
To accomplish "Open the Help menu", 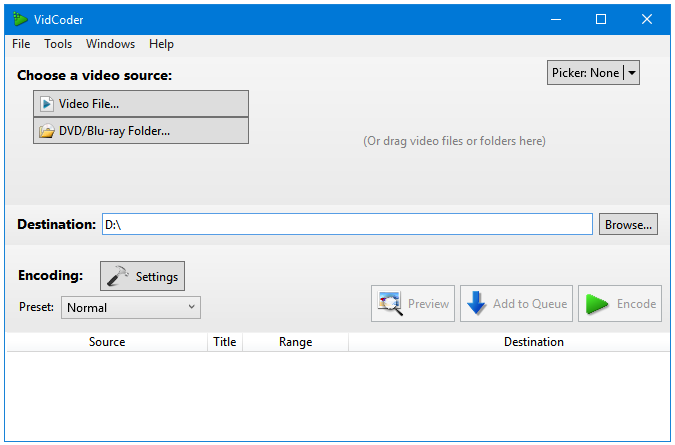I will (161, 44).
